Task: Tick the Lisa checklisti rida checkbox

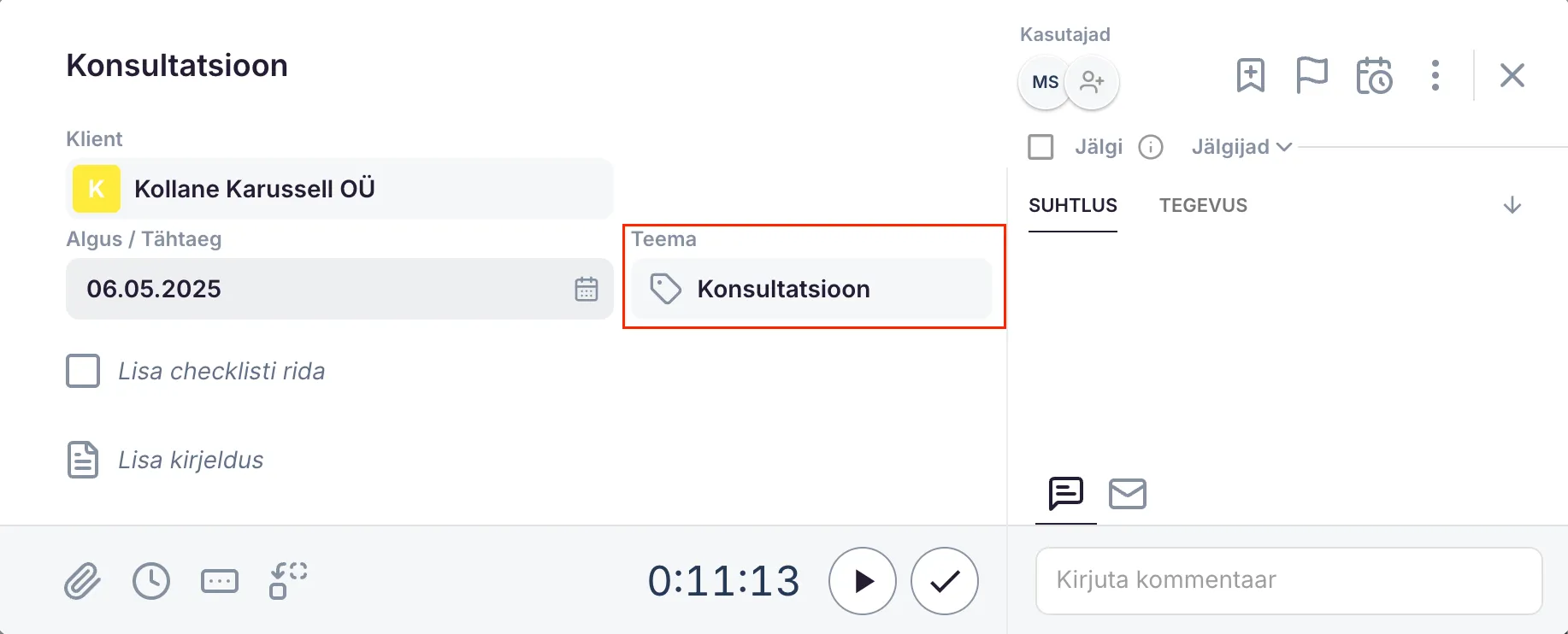Action: [x=83, y=372]
